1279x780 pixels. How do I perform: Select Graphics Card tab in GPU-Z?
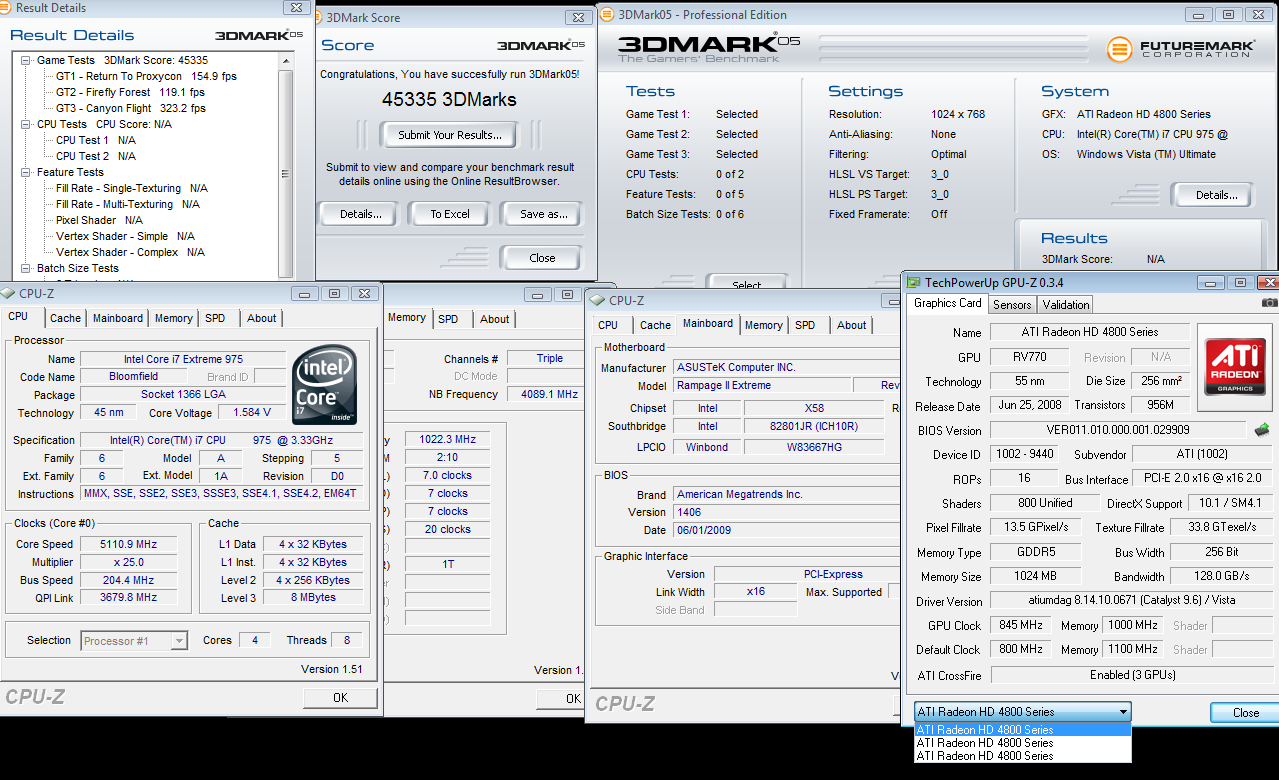(948, 303)
